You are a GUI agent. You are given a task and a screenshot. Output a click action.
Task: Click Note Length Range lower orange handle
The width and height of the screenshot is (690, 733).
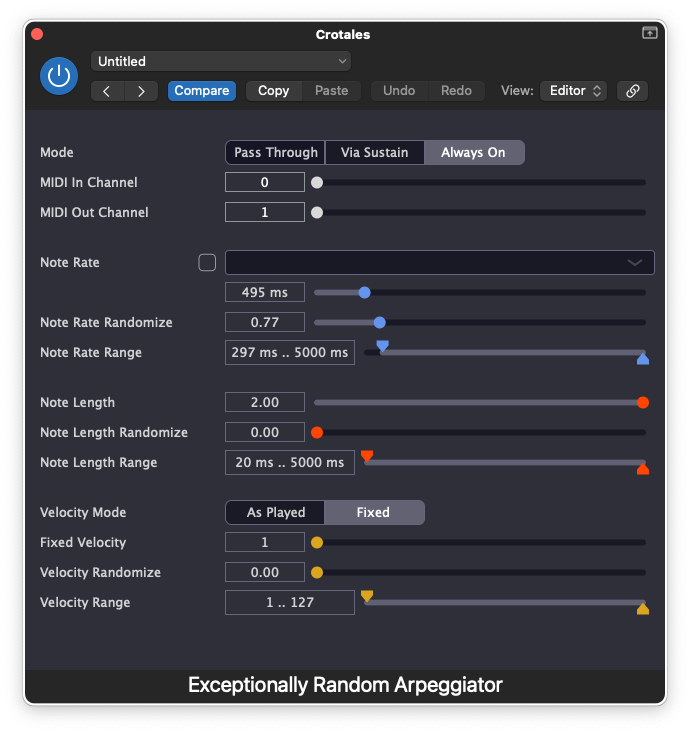[367, 456]
